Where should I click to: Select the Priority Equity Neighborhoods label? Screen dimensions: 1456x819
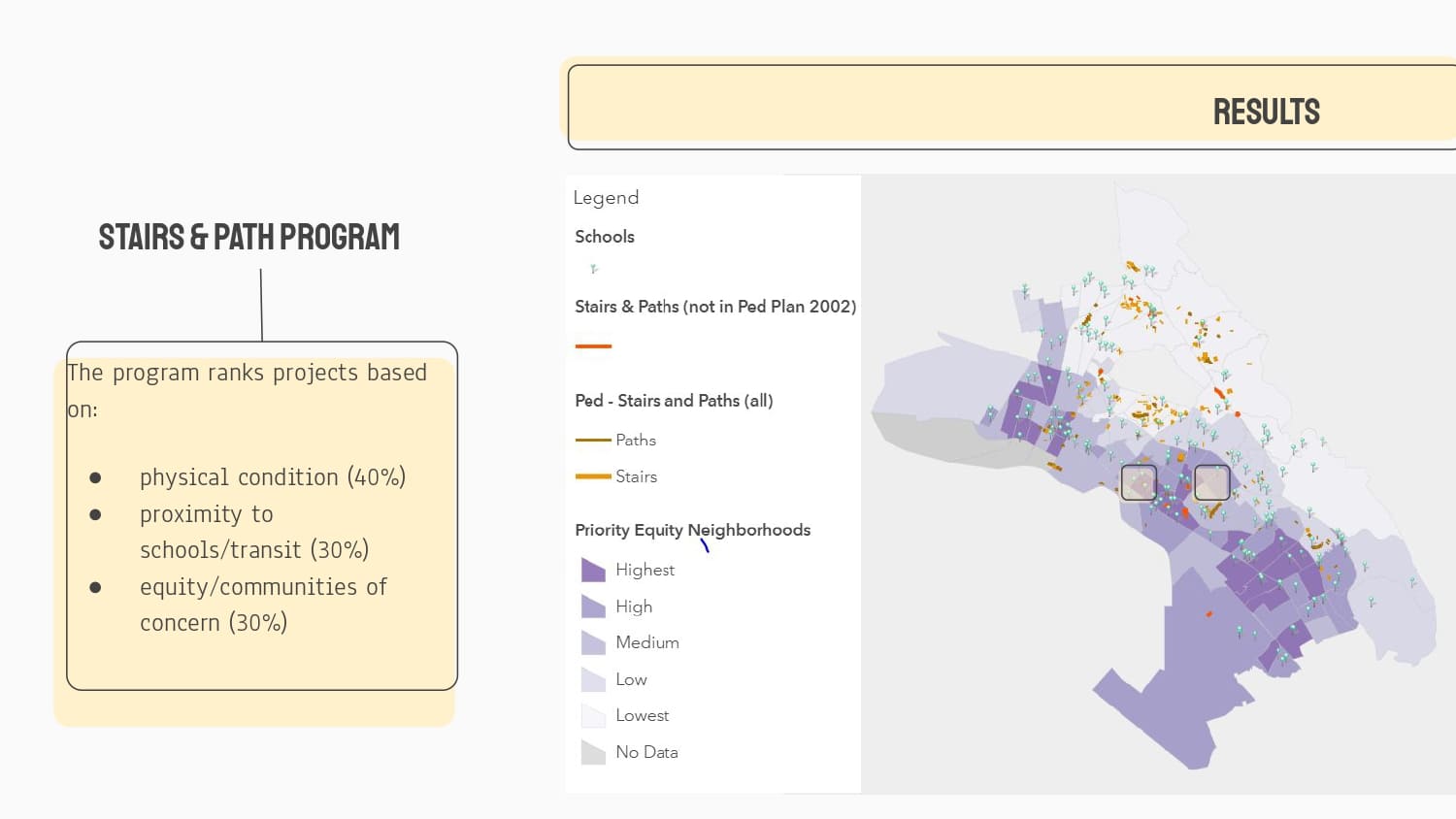pos(692,530)
